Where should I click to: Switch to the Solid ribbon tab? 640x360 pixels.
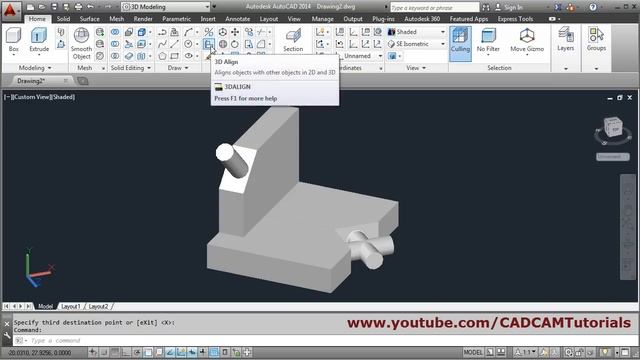(x=63, y=19)
